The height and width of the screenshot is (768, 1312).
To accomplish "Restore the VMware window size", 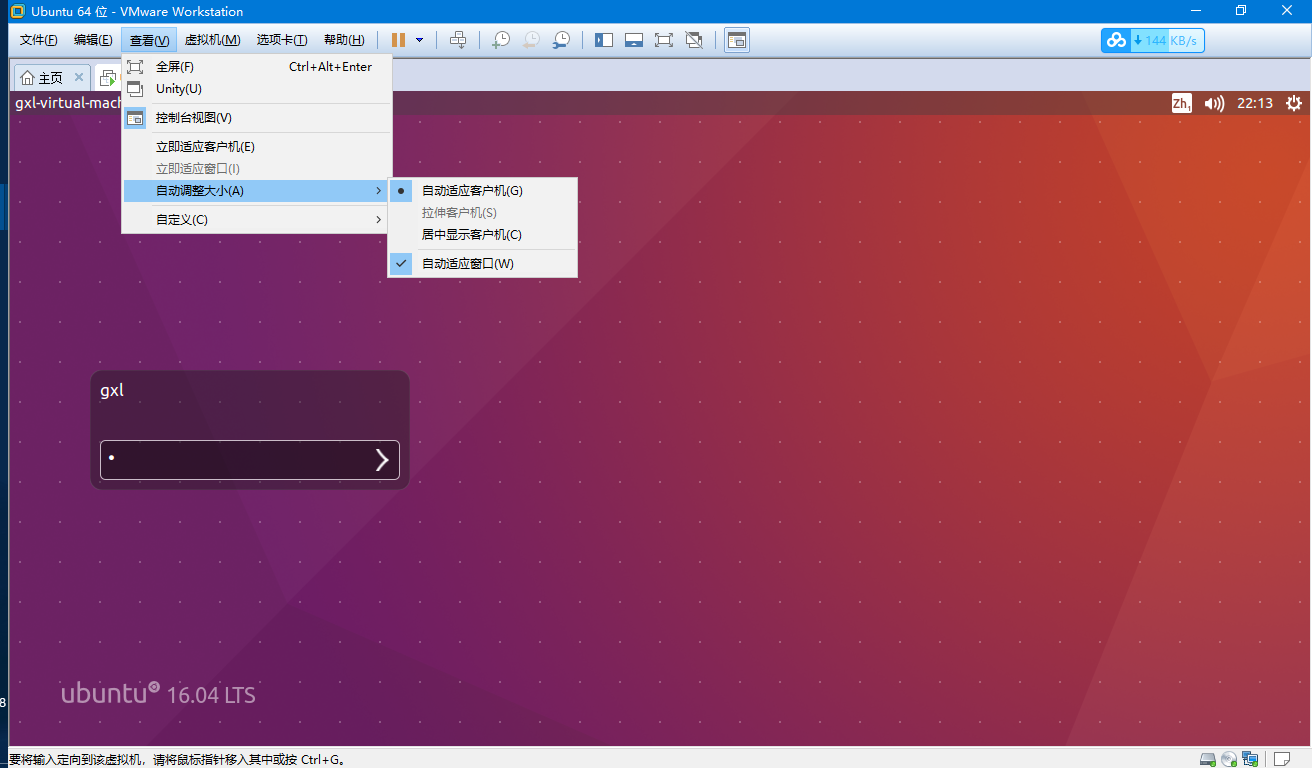I will click(1241, 11).
